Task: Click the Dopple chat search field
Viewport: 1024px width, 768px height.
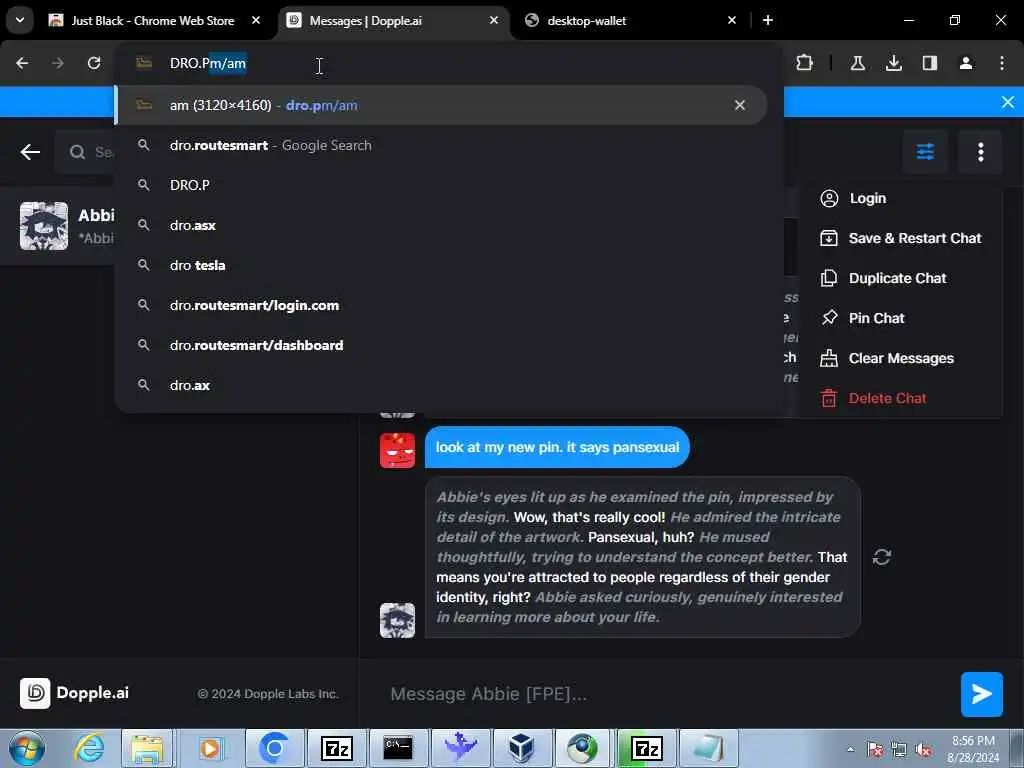Action: click(x=85, y=152)
